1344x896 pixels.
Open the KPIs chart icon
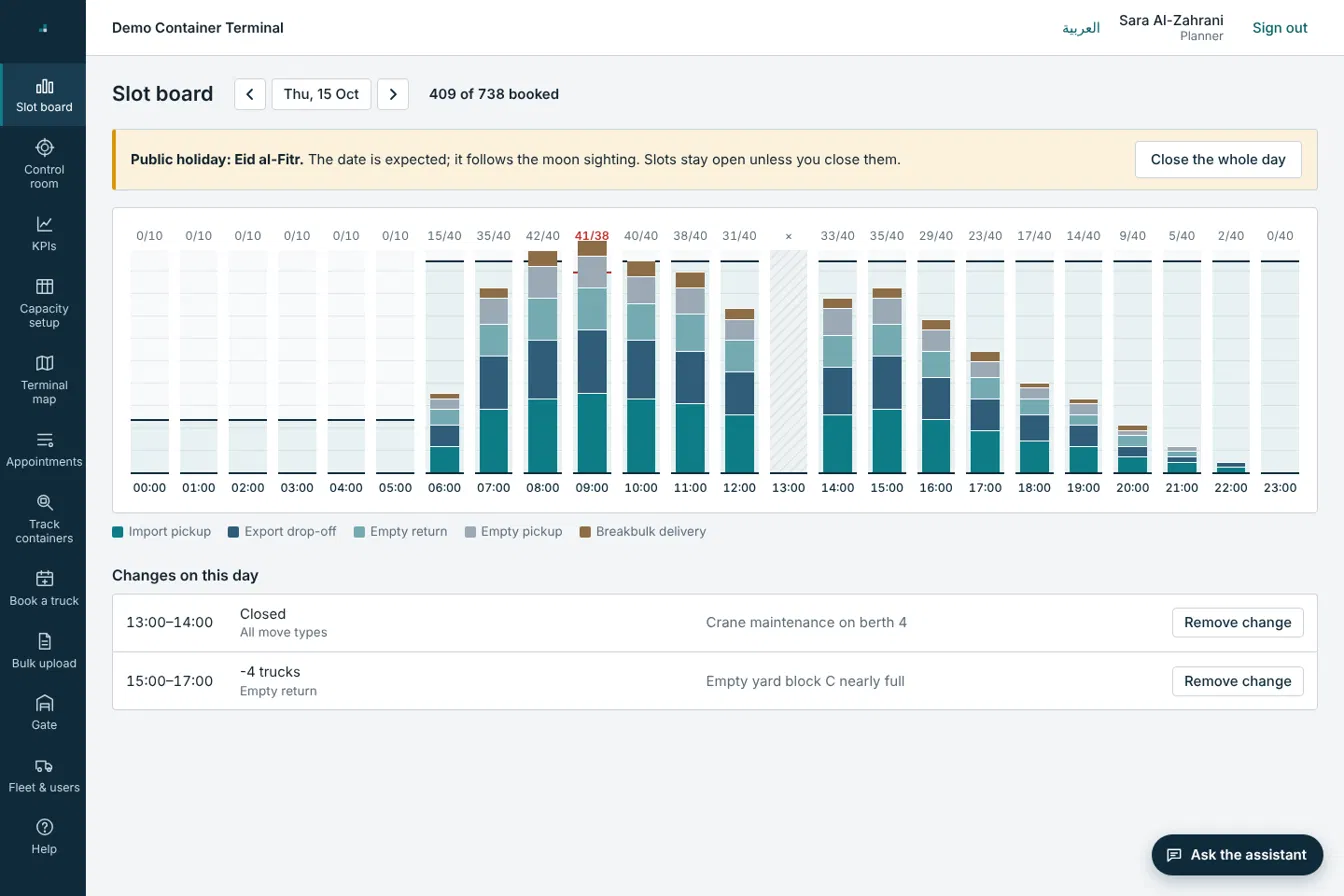(44, 224)
